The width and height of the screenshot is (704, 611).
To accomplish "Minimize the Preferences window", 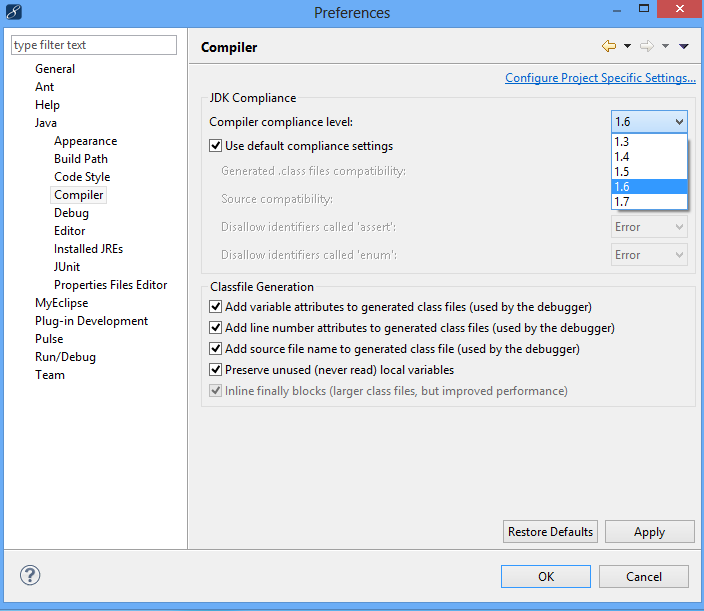I will [x=617, y=10].
